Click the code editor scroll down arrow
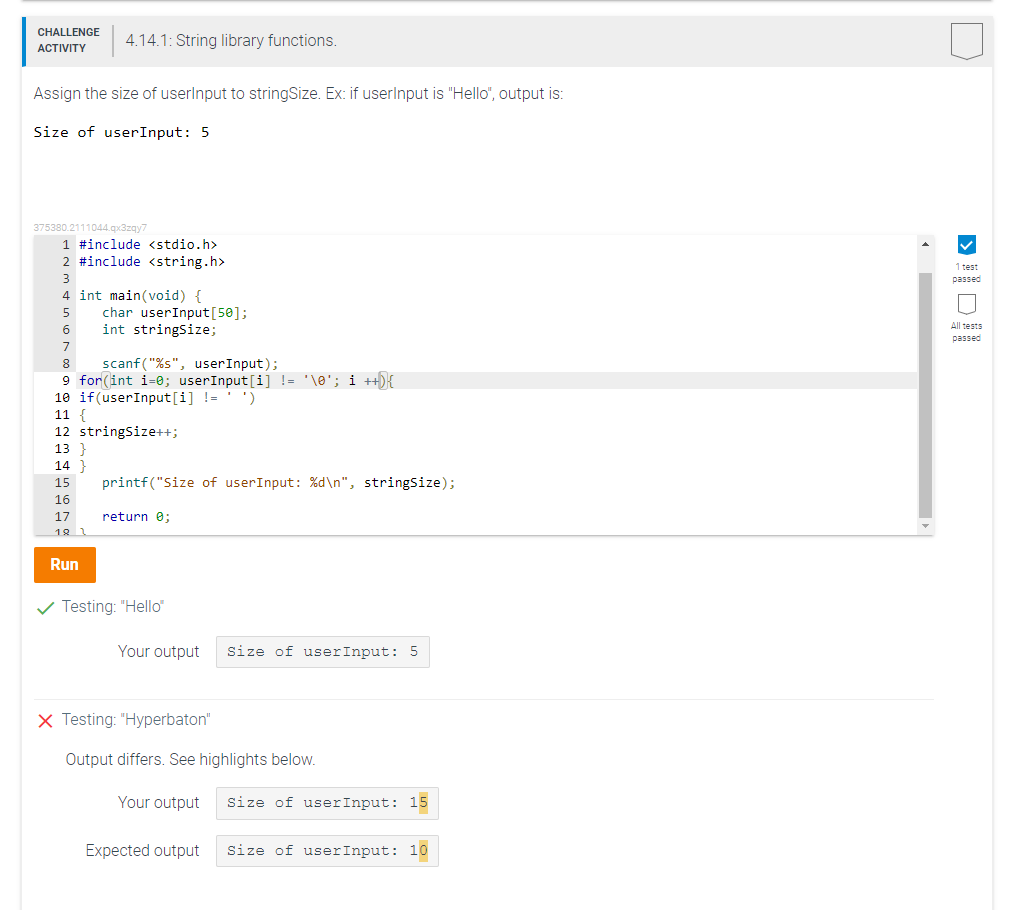This screenshot has height=910, width=1019. tap(925, 526)
